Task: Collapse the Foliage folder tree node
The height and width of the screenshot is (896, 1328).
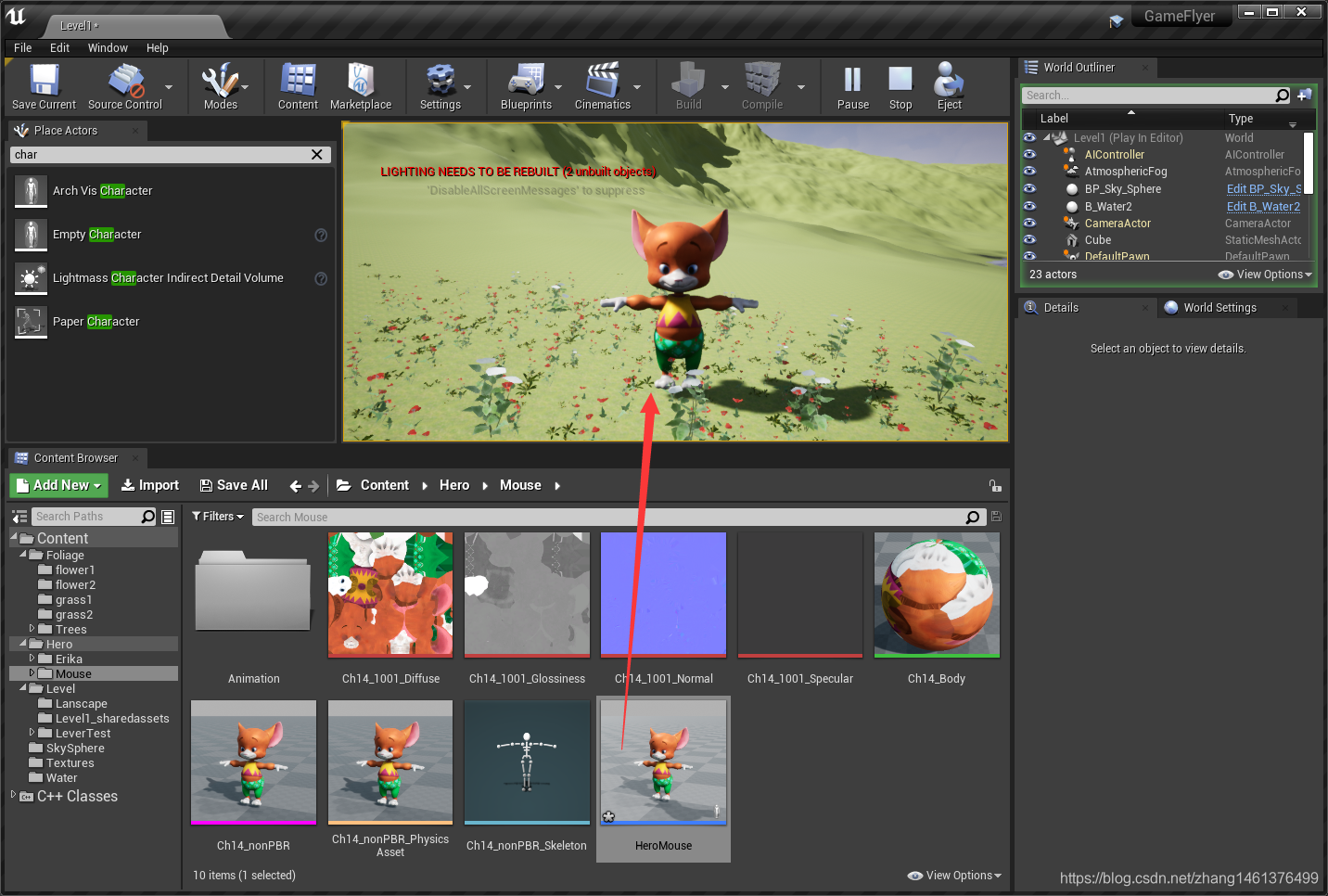Action: (23, 555)
